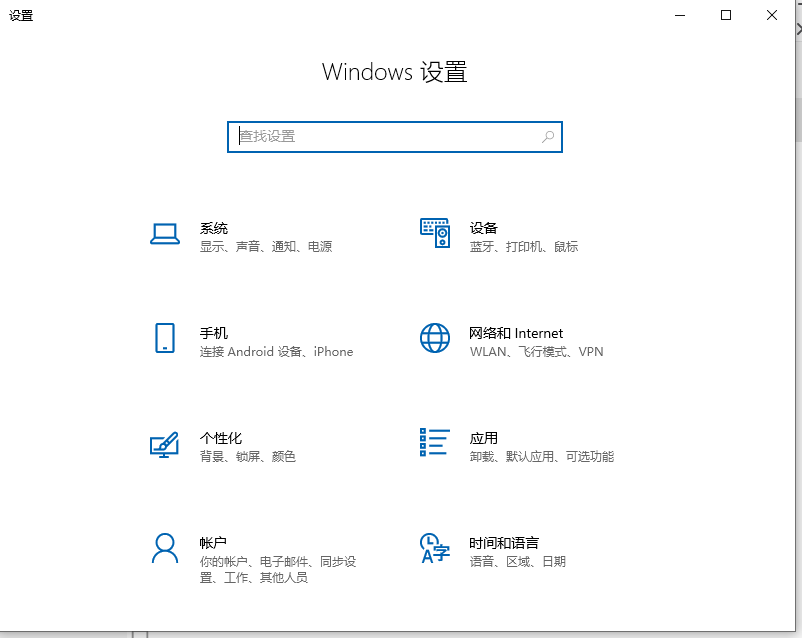802x638 pixels.
Task: Open the 时间和语言 settings title
Action: point(504,543)
